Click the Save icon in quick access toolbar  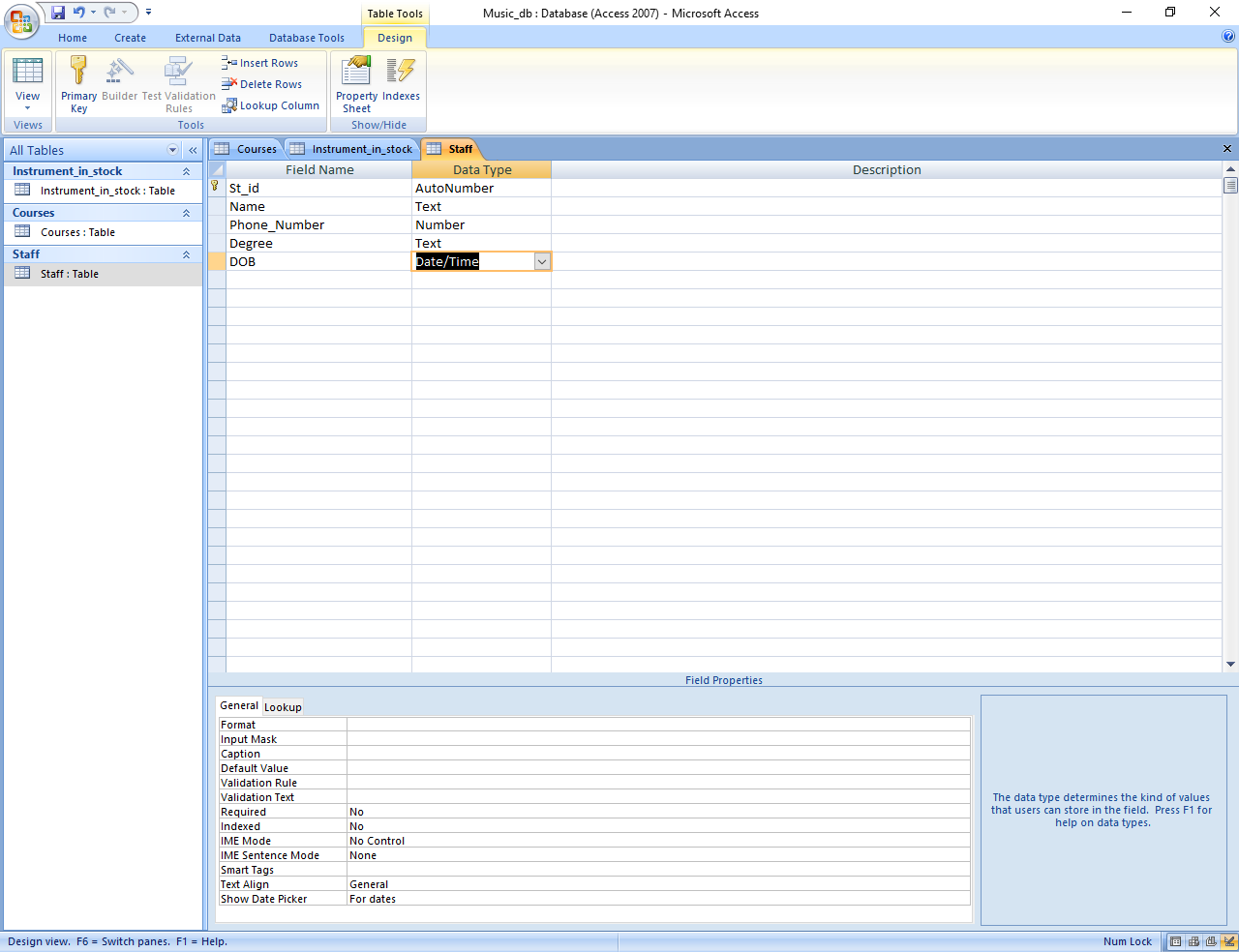coord(58,13)
